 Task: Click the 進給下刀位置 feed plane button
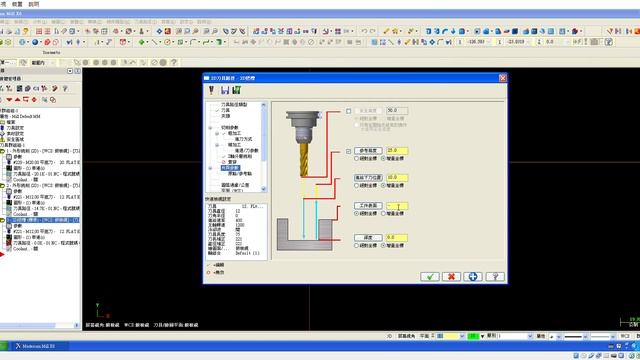click(368, 178)
